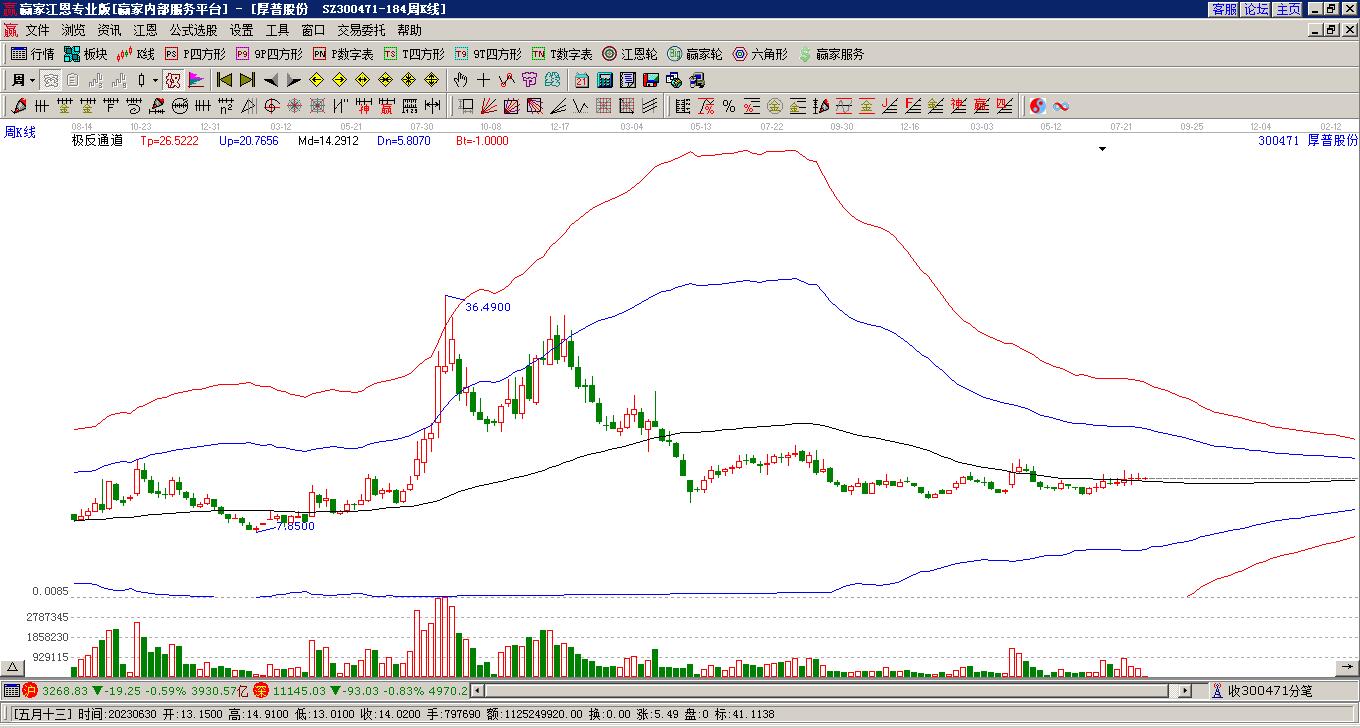Screen dimensions: 1360x728
Task: Go to the 主页 homepage
Action: click(x=1289, y=9)
